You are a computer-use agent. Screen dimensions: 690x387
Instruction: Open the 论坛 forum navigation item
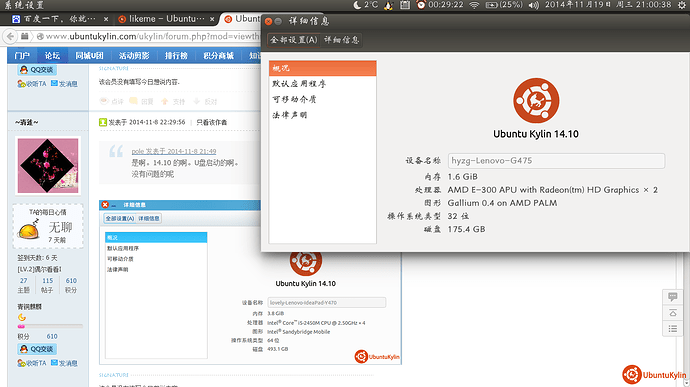[x=52, y=55]
